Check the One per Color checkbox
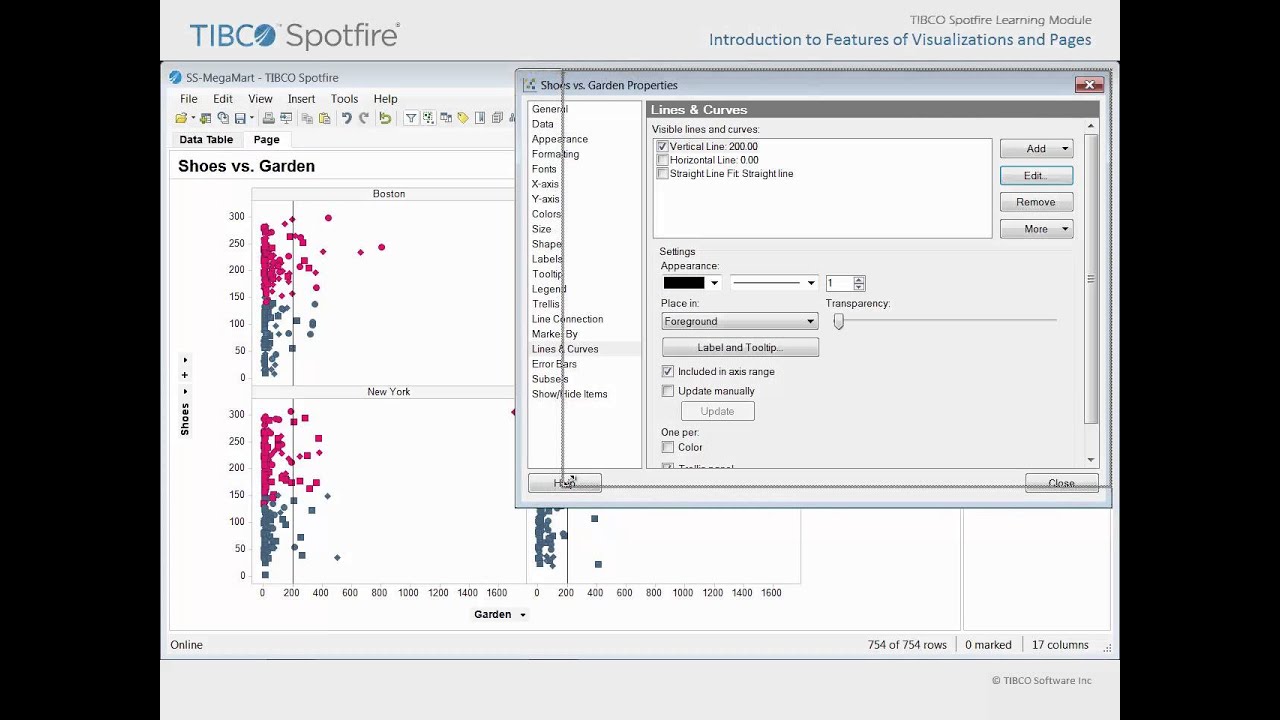Screen dimensions: 1280x720 668,448
